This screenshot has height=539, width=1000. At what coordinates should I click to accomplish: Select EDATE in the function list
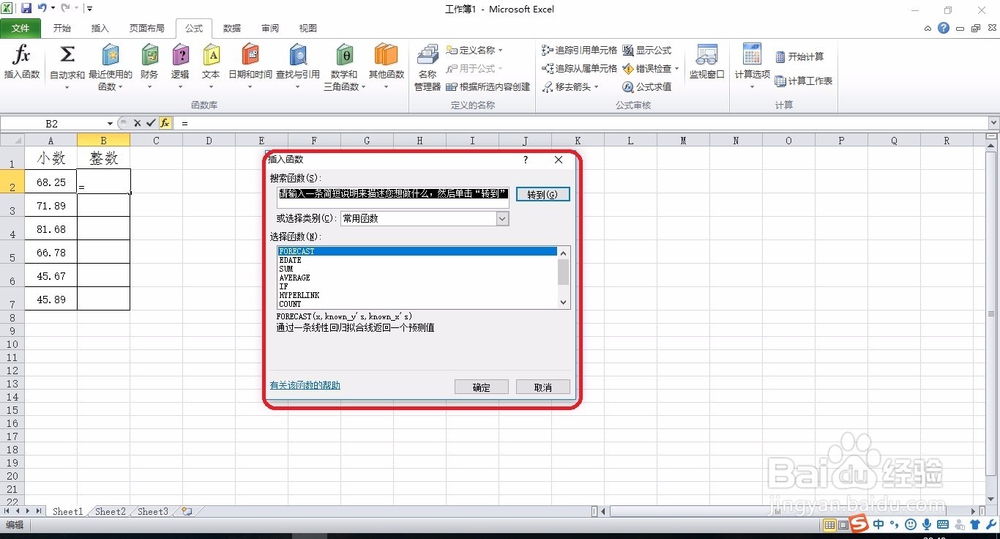coord(417,260)
